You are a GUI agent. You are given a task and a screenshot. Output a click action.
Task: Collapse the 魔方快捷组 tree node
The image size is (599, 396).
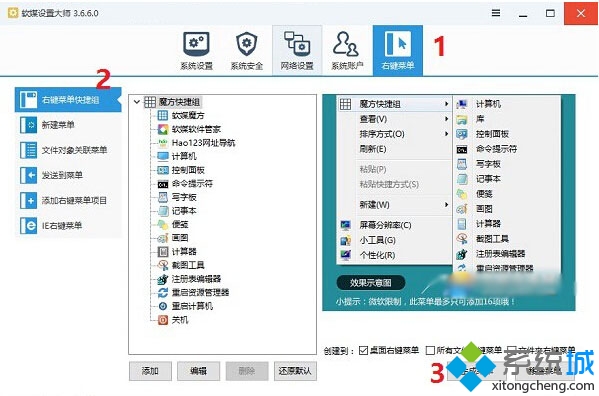[x=137, y=102]
